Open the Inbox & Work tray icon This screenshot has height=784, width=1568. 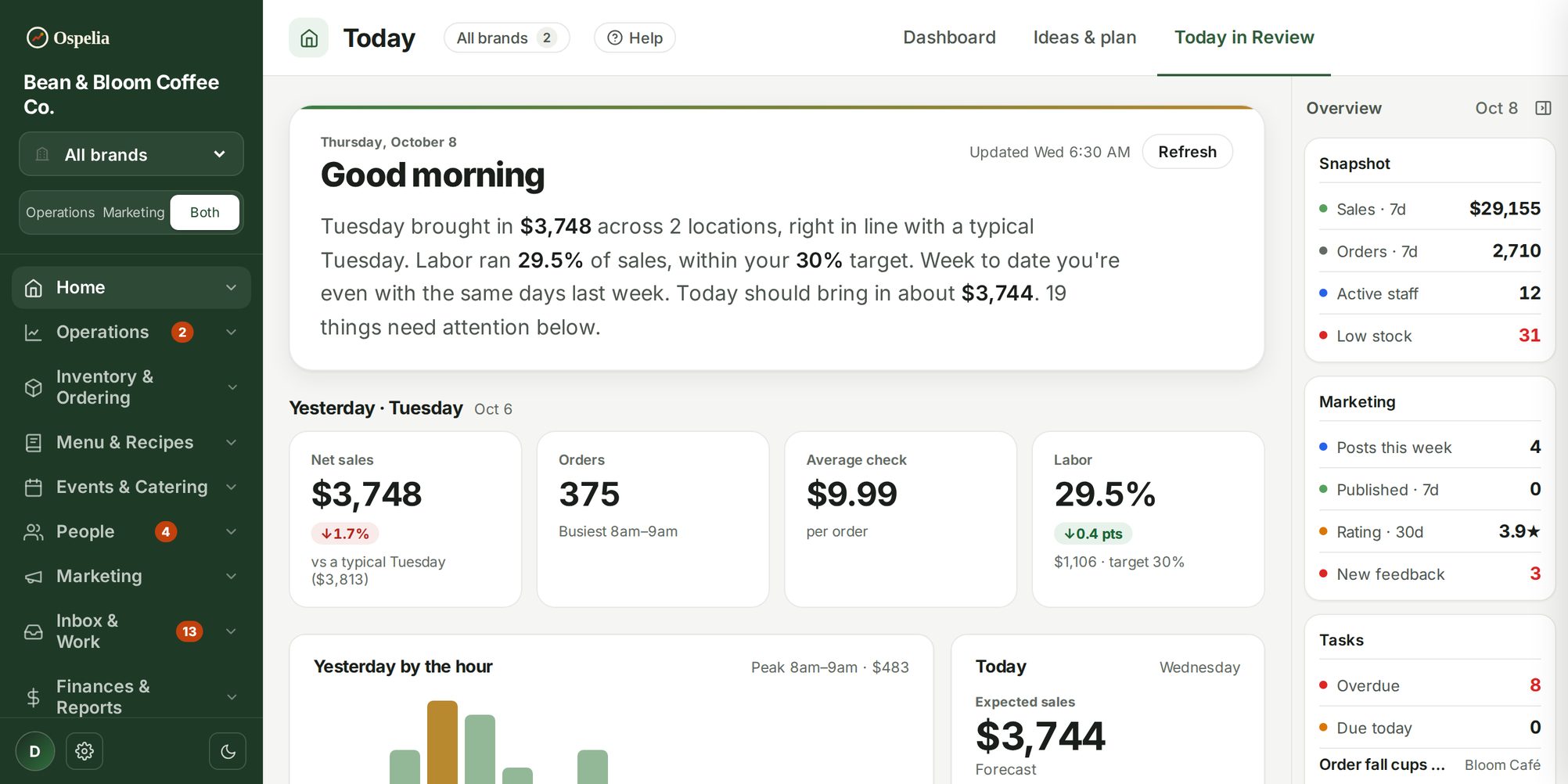pos(34,631)
